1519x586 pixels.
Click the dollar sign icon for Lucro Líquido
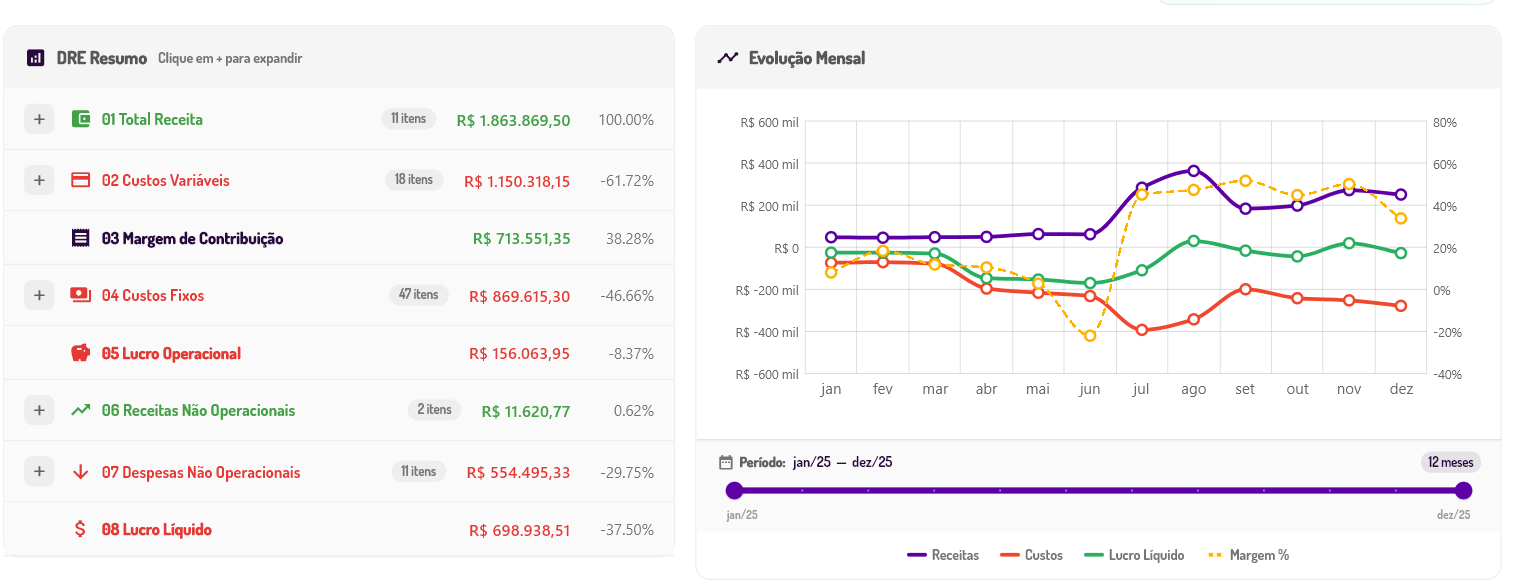click(81, 529)
